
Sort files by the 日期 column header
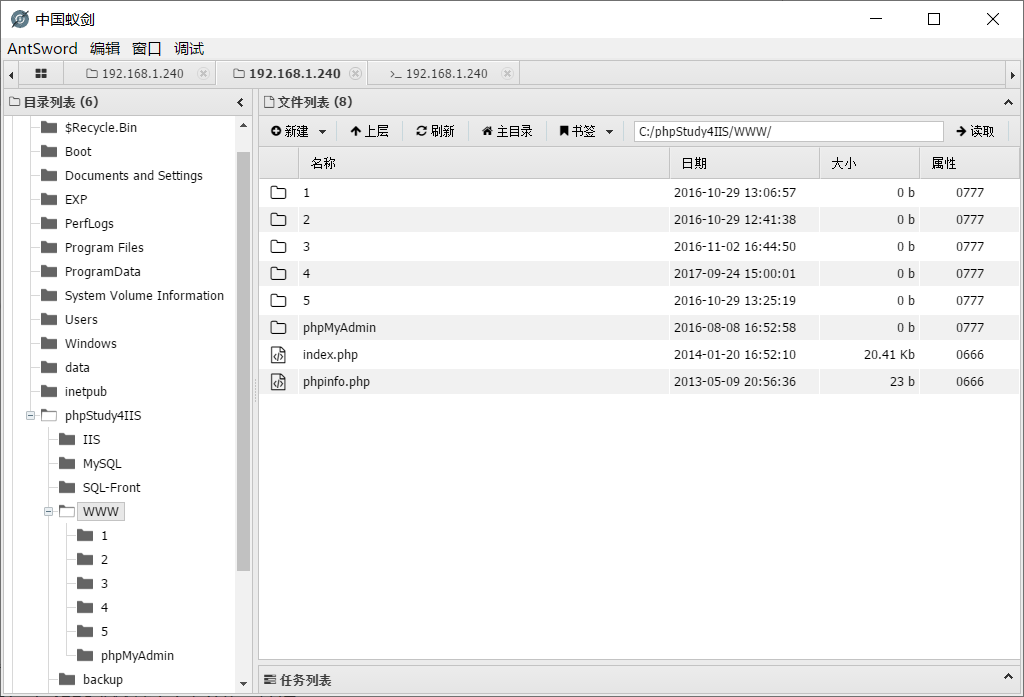pos(744,163)
